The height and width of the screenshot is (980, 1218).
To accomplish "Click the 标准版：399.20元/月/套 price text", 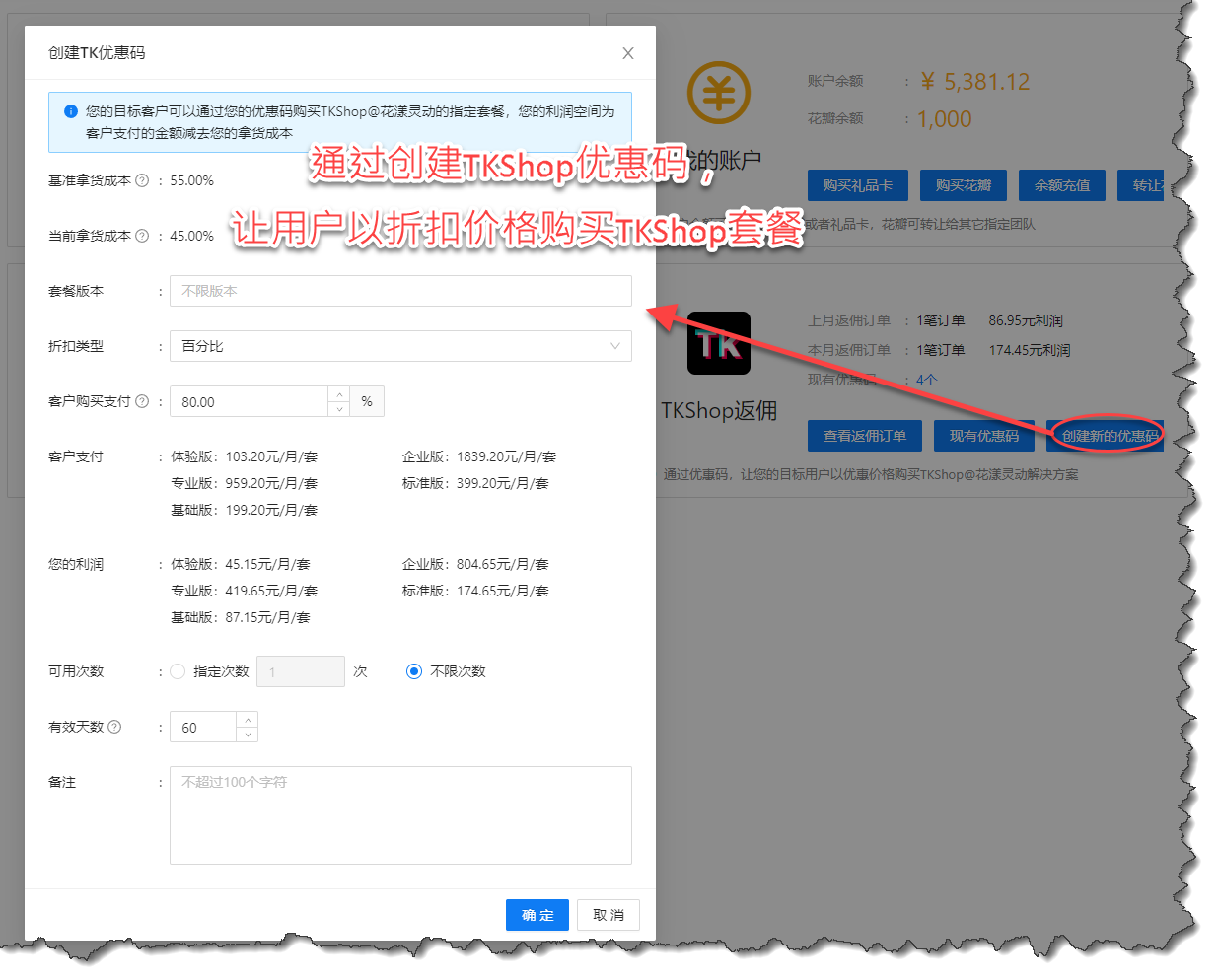I will 475,483.
